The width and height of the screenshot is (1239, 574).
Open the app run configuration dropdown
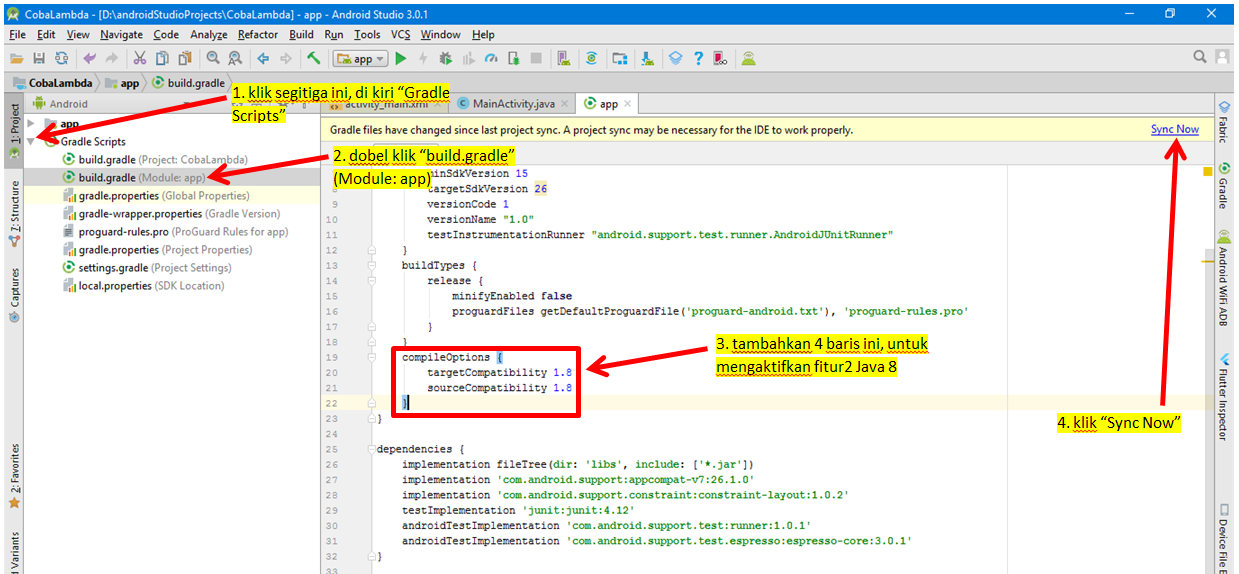pyautogui.click(x=360, y=59)
